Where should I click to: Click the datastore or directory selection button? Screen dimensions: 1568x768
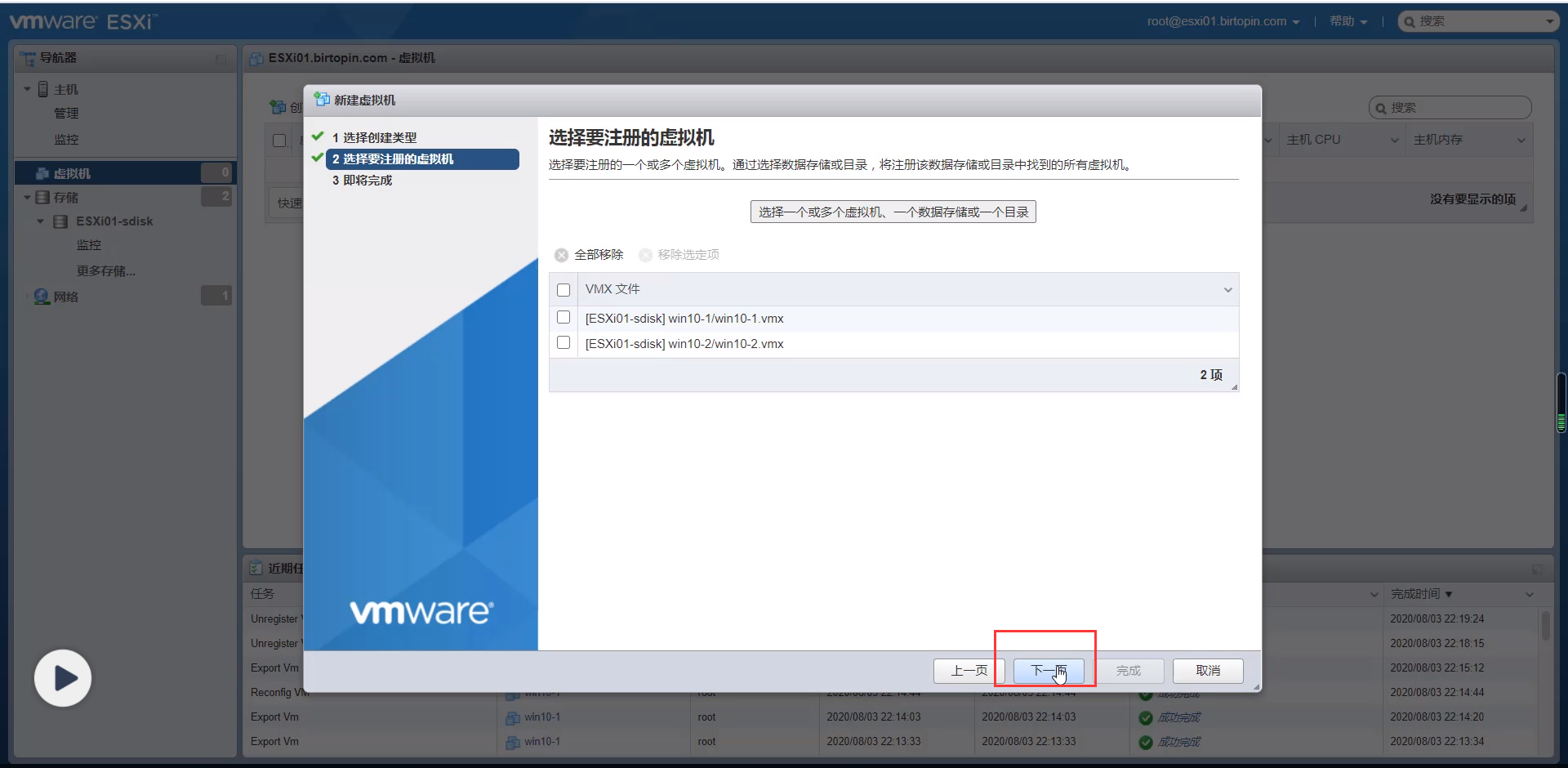coord(893,212)
